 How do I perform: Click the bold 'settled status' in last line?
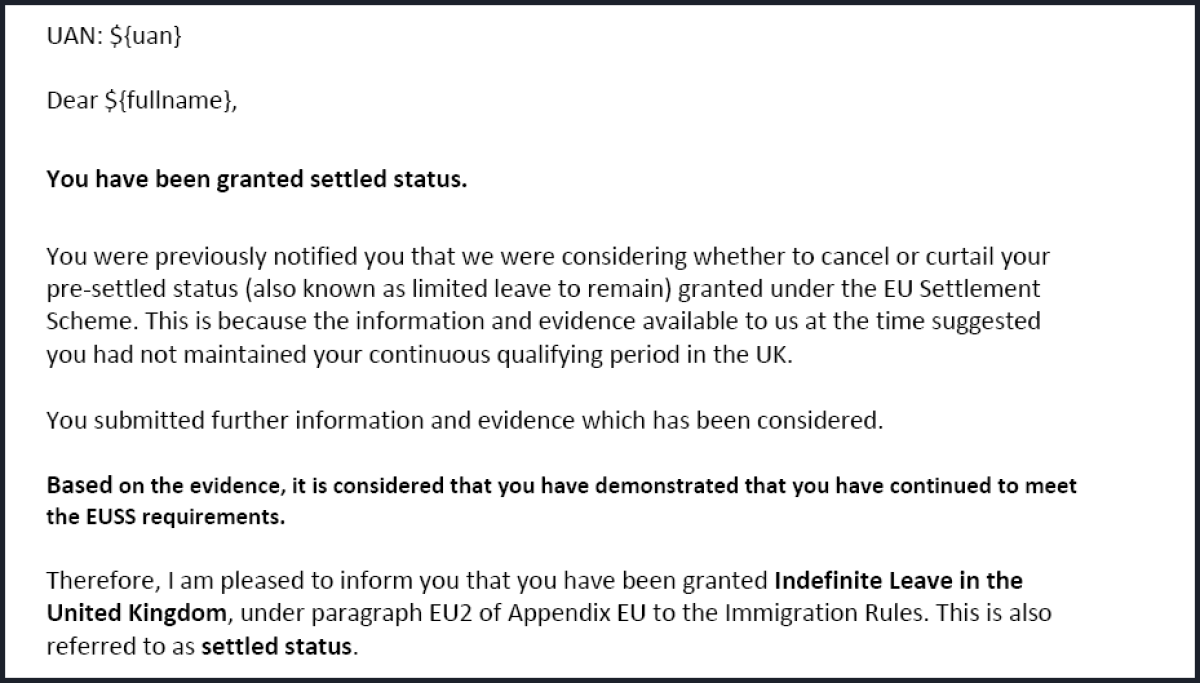[x=278, y=646]
